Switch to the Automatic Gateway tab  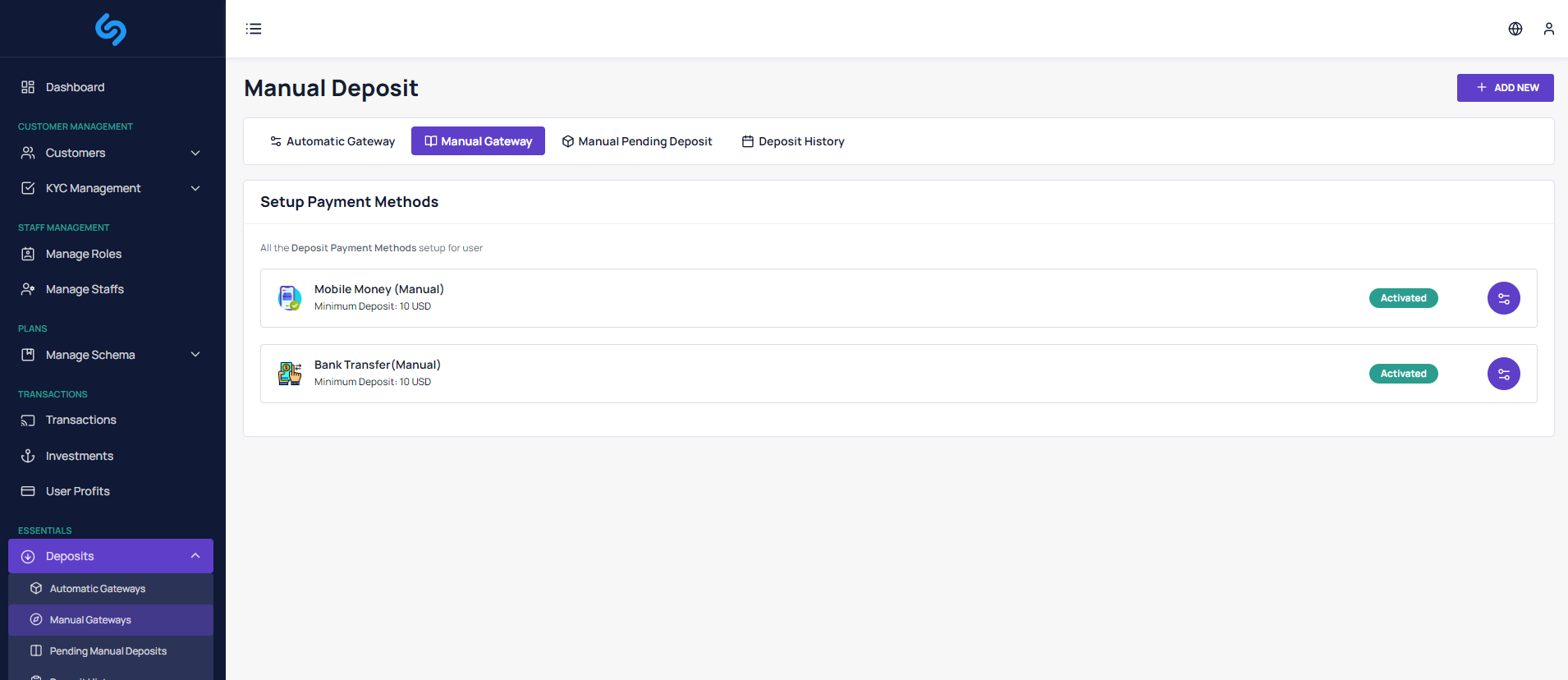coord(332,141)
